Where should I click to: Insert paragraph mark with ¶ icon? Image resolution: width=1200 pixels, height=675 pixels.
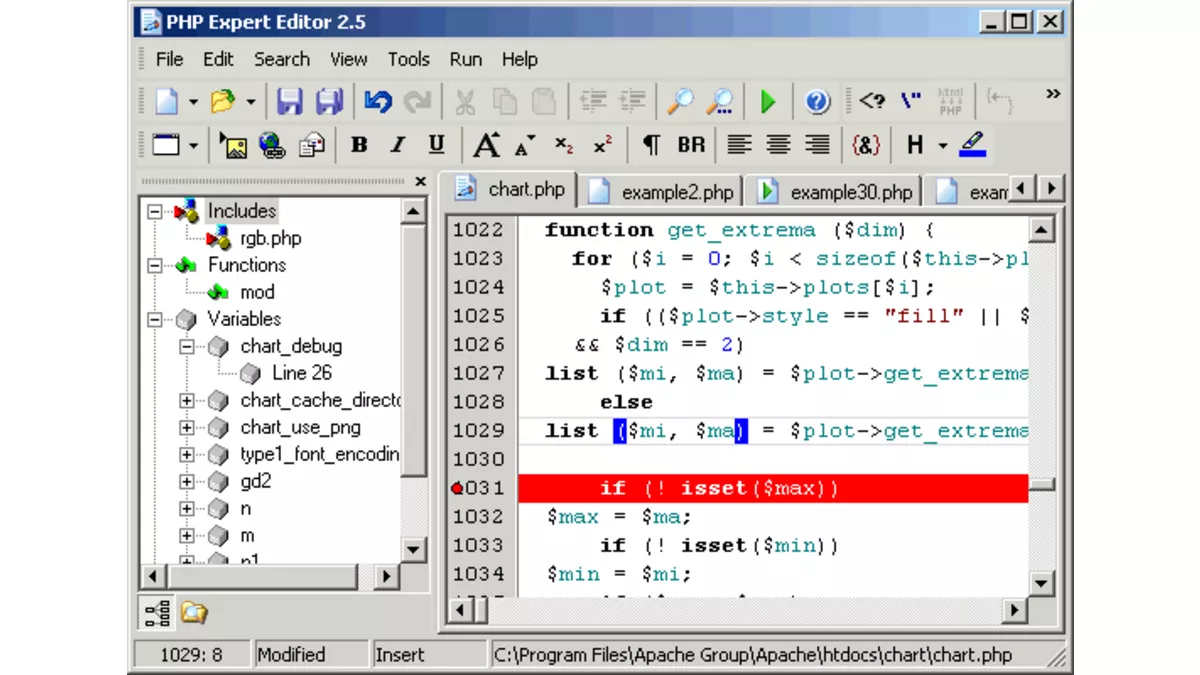pyautogui.click(x=651, y=146)
